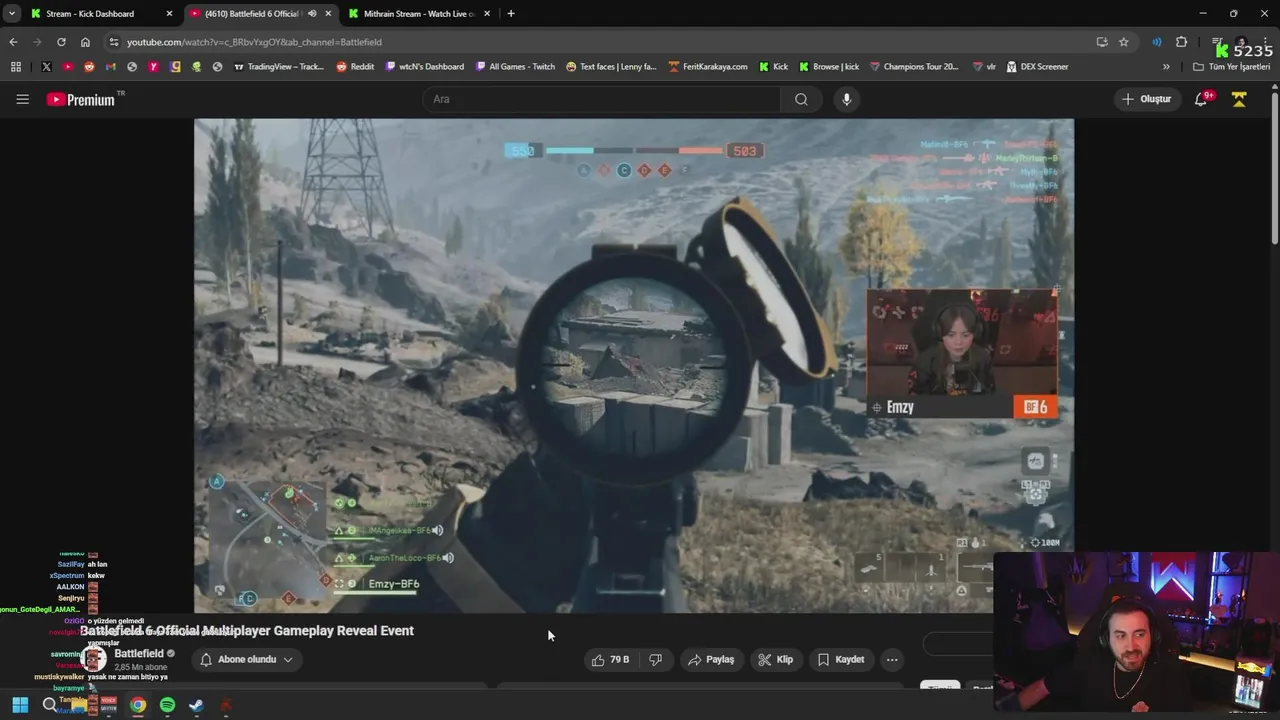Open a new browser tab

point(511,13)
